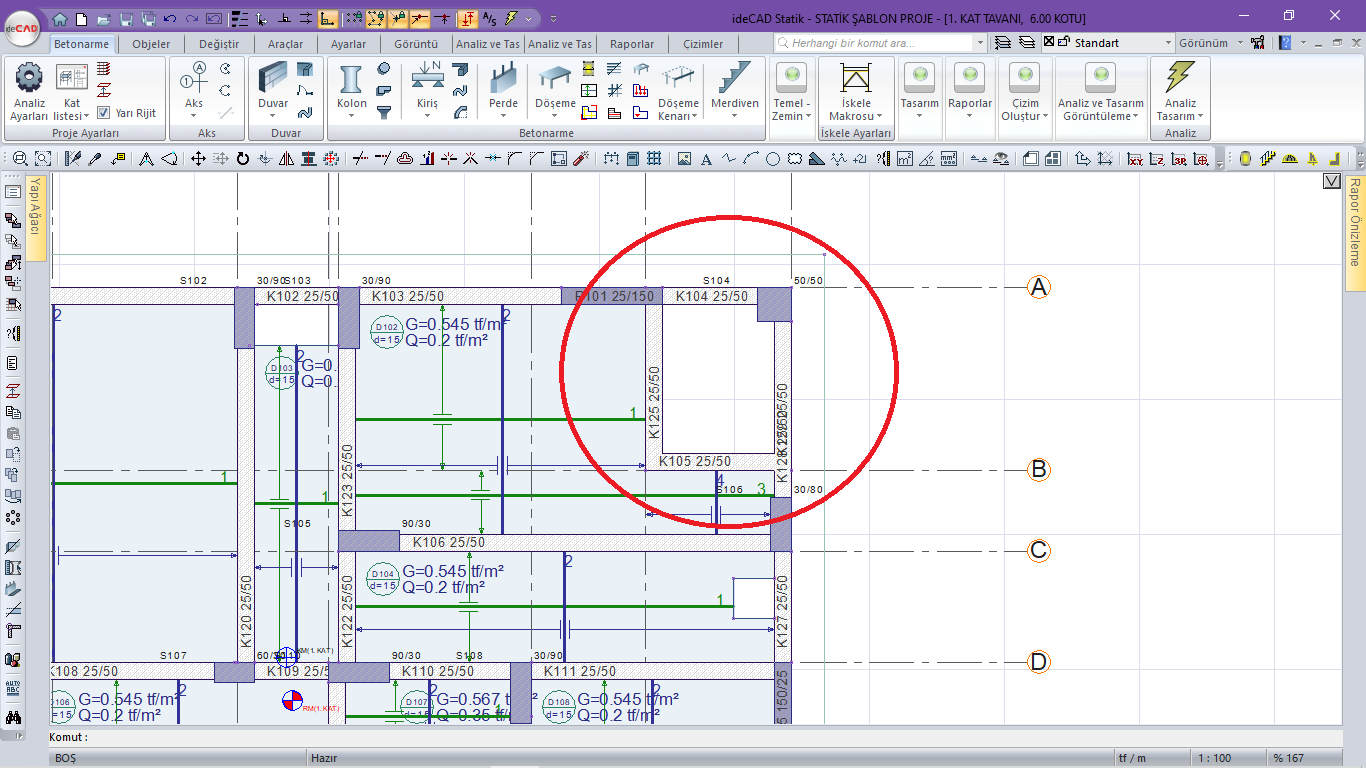
Task: Click the İskele Makrosu scaffold icon
Action: 856,78
